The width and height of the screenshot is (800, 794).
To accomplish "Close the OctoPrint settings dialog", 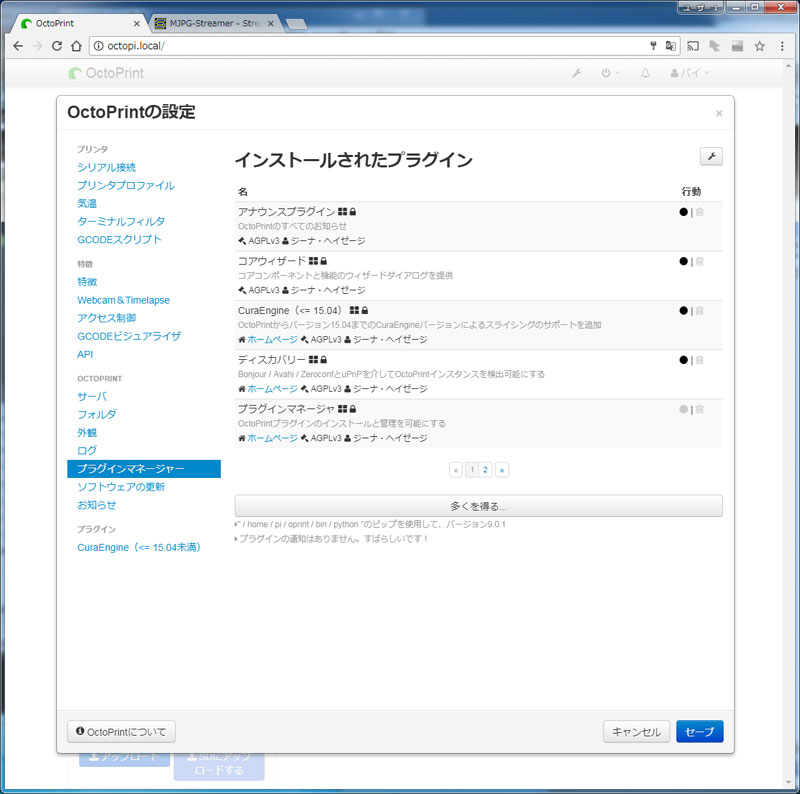I will coord(719,113).
